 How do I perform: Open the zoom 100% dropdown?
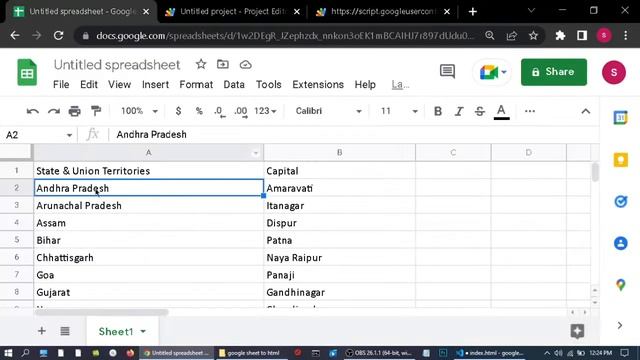[139, 111]
